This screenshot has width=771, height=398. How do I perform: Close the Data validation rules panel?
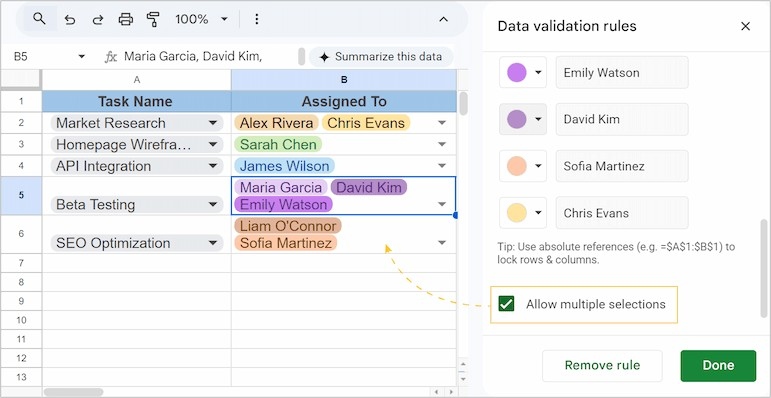point(745,26)
